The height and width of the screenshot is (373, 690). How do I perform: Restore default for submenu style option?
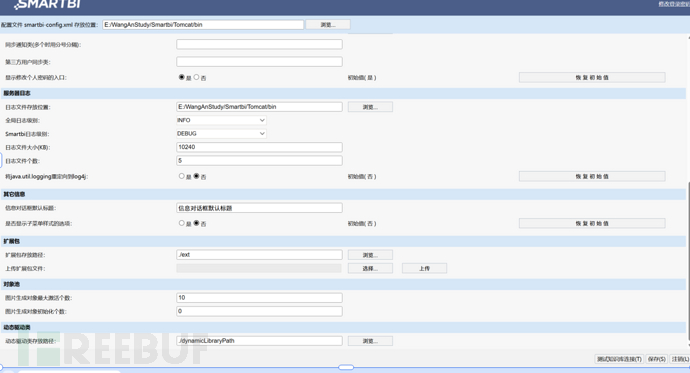coord(592,223)
